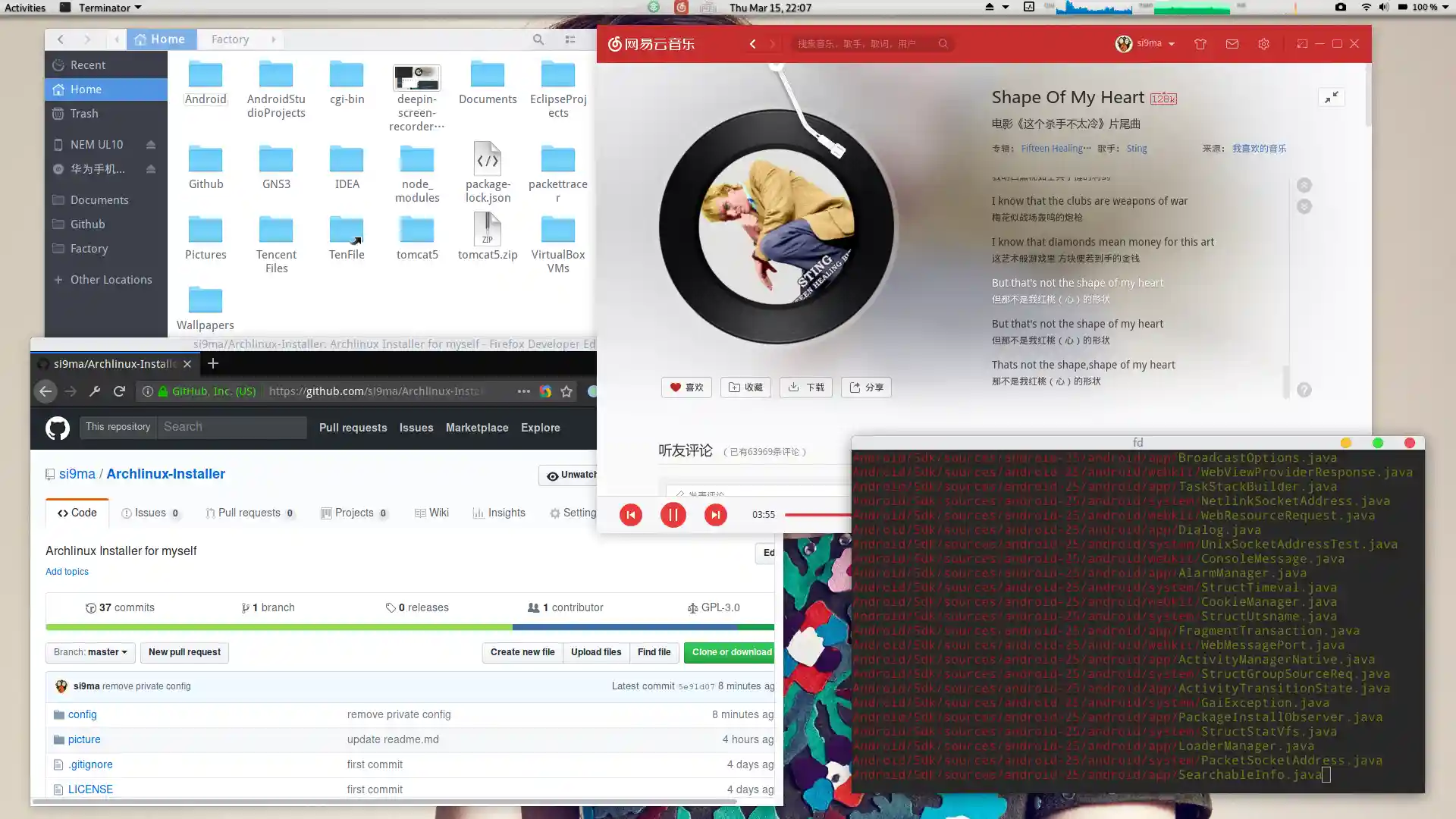Collapse lyrics view with shrink arrows icon
Viewport: 1456px width, 819px height.
pos(1331,98)
